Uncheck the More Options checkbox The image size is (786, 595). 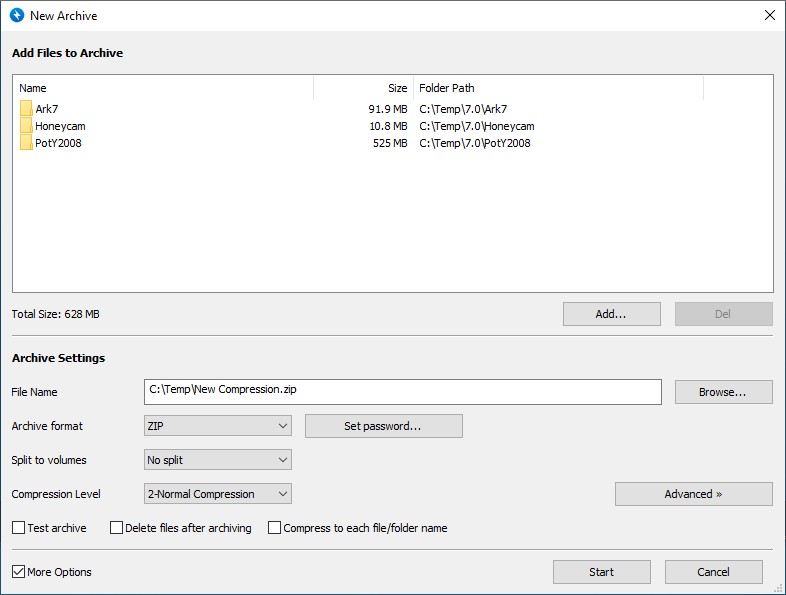(x=19, y=572)
